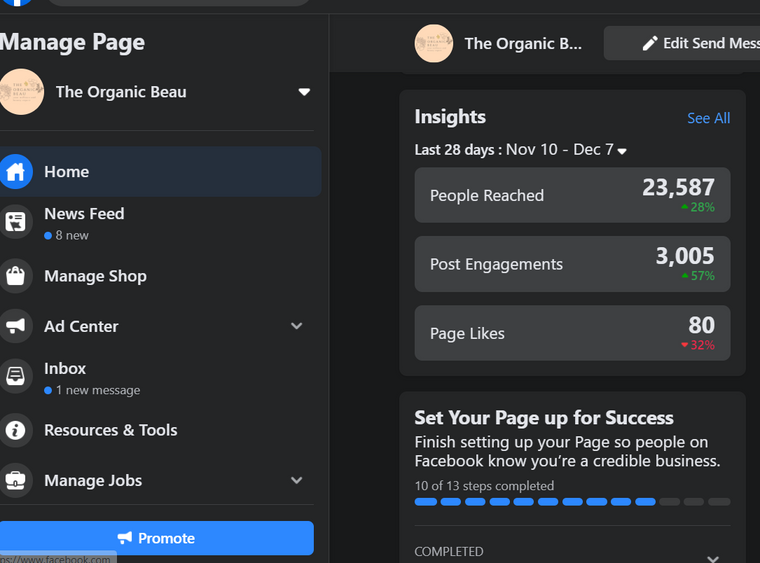Image resolution: width=760 pixels, height=563 pixels.
Task: Expand the Manage Jobs chevron
Action: click(x=297, y=480)
